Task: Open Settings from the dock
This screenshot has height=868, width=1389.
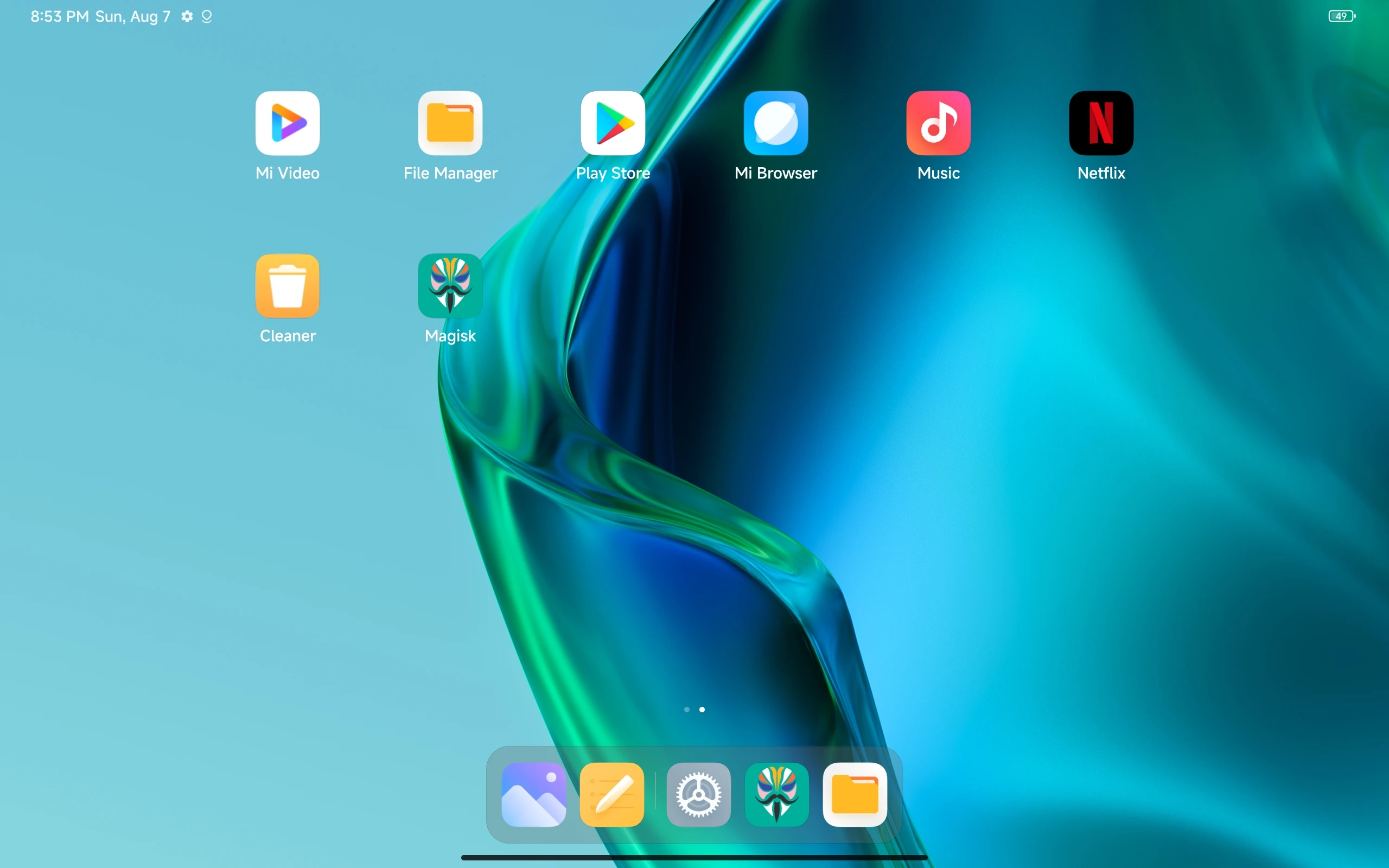Action: tap(698, 795)
